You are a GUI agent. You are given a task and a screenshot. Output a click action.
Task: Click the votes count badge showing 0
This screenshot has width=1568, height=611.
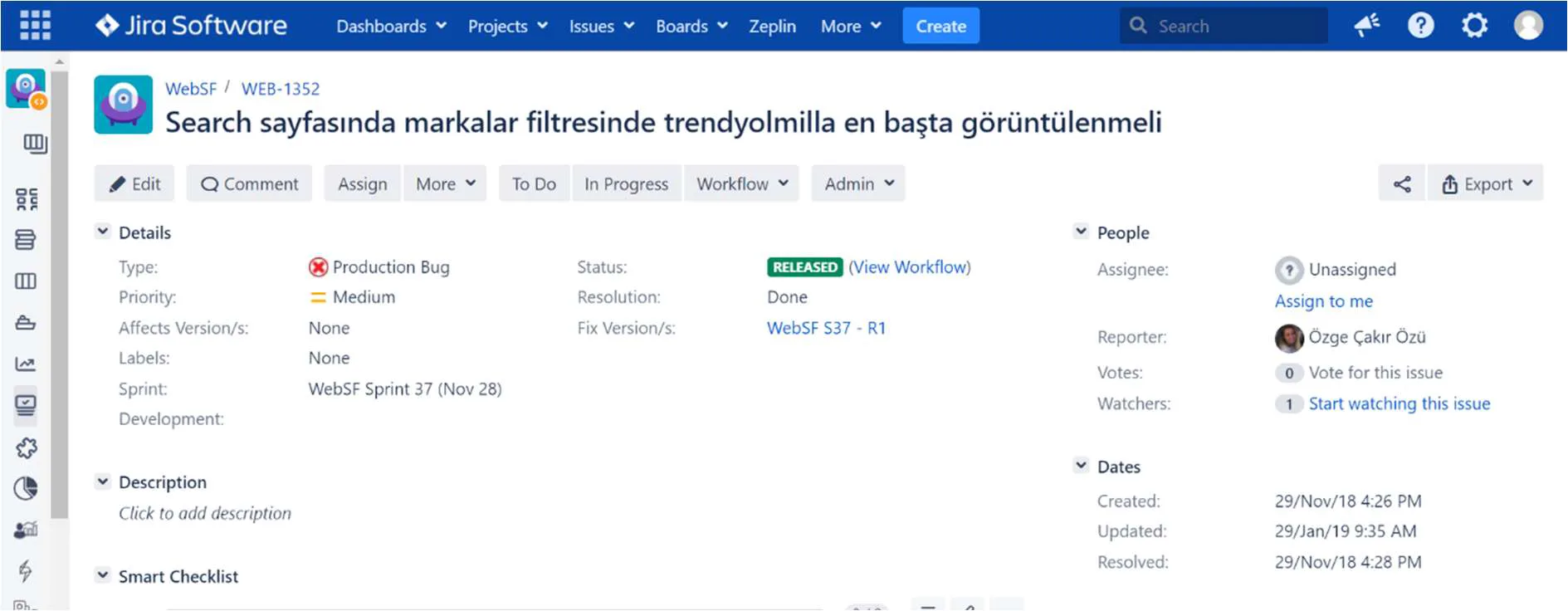click(x=1288, y=374)
